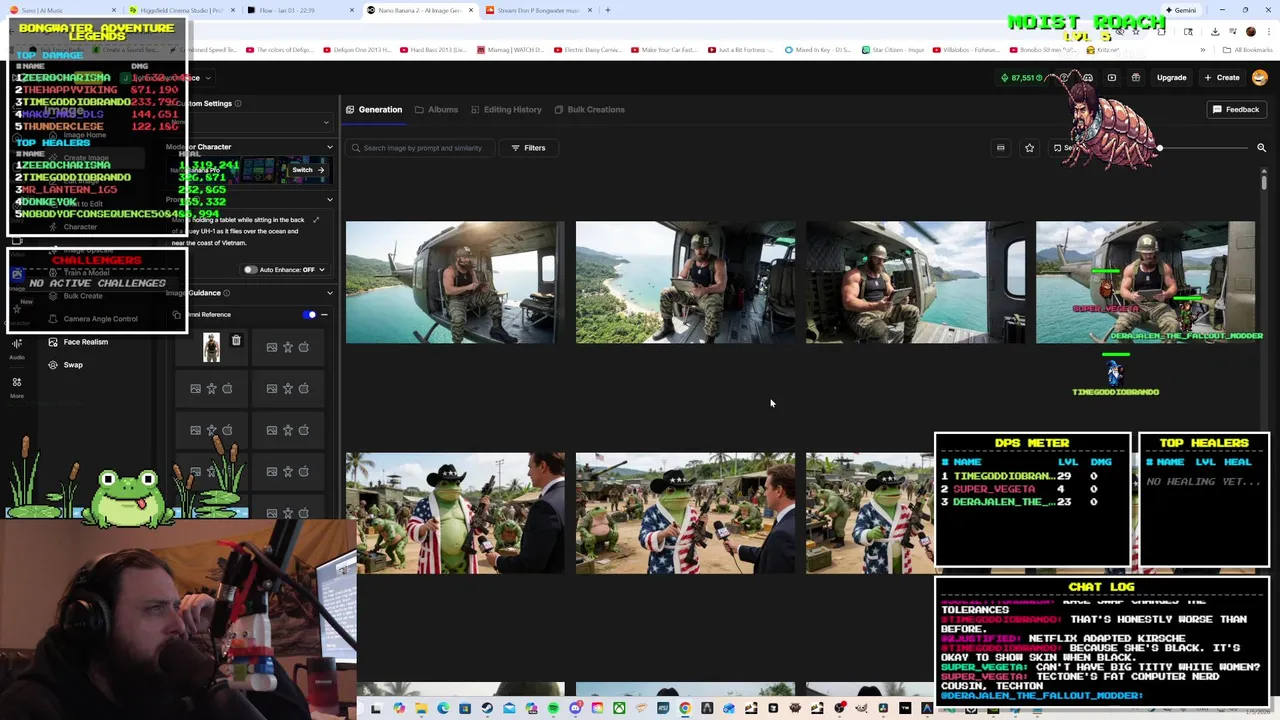Viewport: 1280px width, 720px height.
Task: Click the Filters button
Action: (x=528, y=148)
